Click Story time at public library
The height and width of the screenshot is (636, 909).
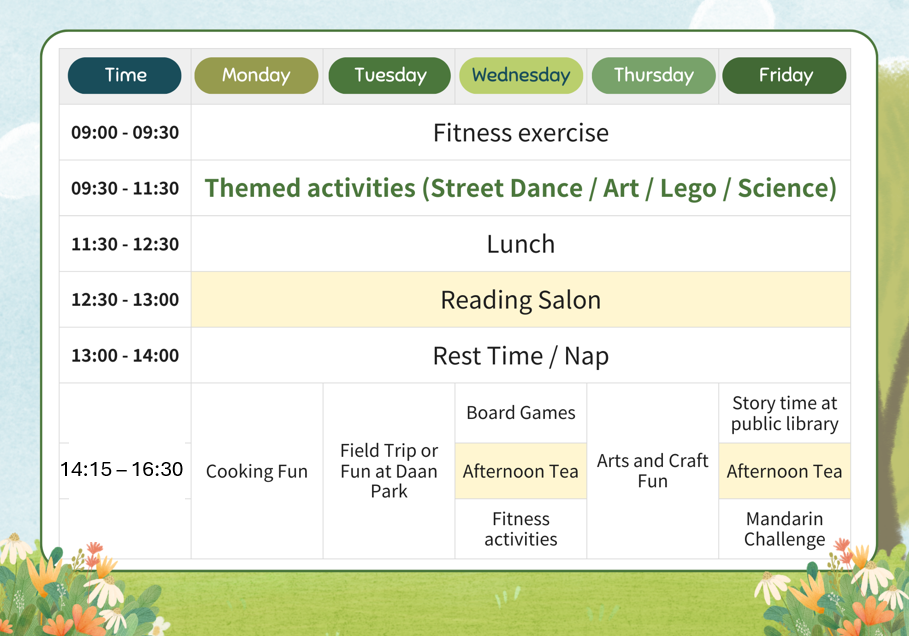pos(784,413)
